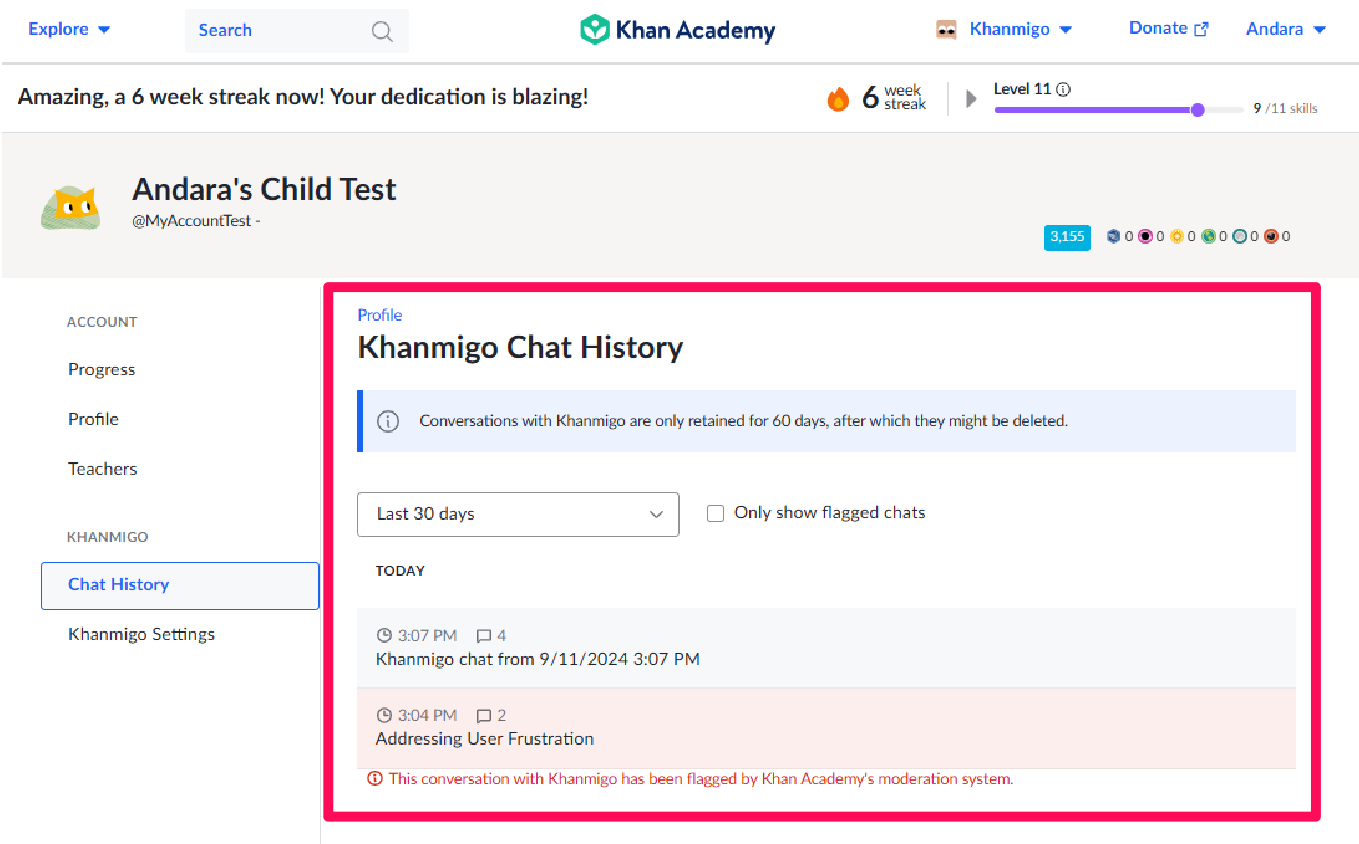The width and height of the screenshot is (1359, 844).
Task: Click the Level 11 progress slider handle
Action: pos(1198,110)
